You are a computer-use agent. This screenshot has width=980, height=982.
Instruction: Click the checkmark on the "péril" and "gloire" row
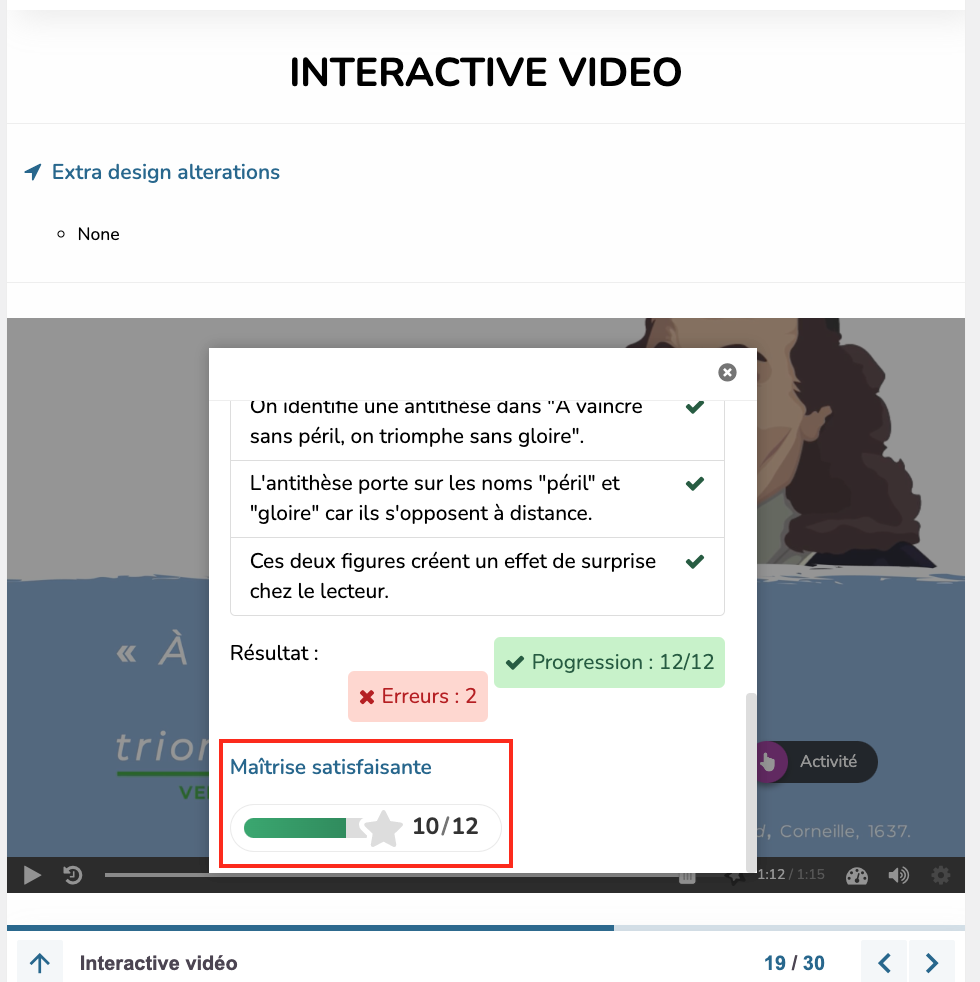[x=694, y=483]
